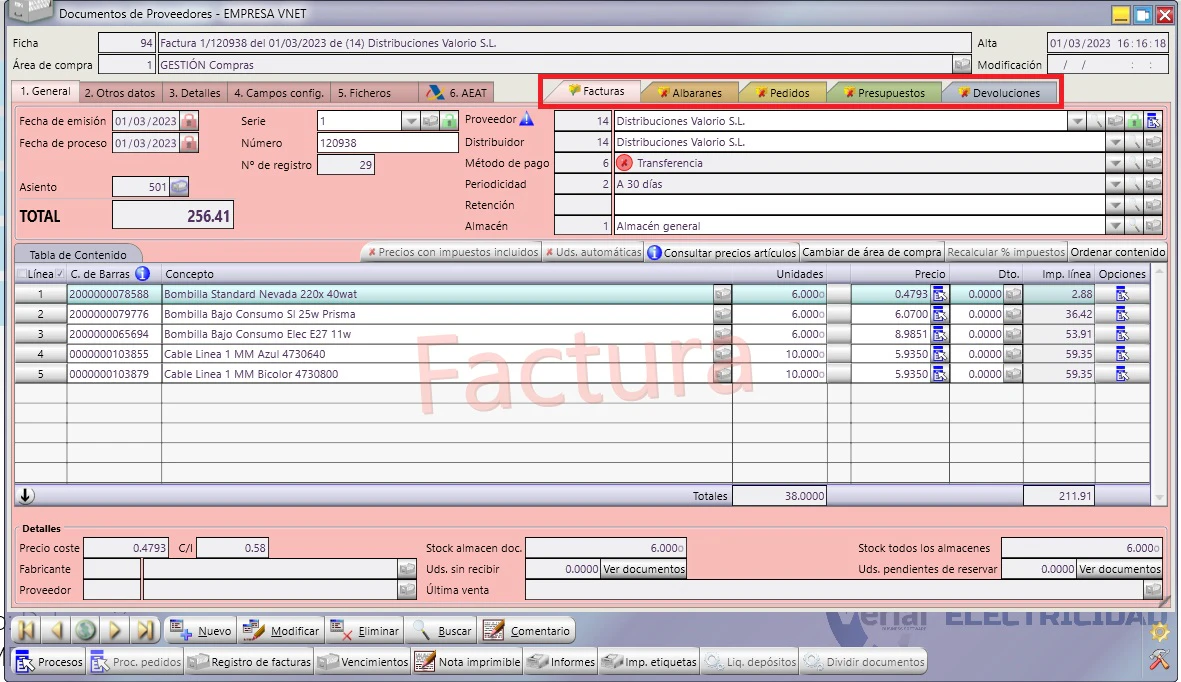Toggle Precios con impuestos incluidos
Image resolution: width=1181 pixels, height=682 pixels.
(x=453, y=252)
